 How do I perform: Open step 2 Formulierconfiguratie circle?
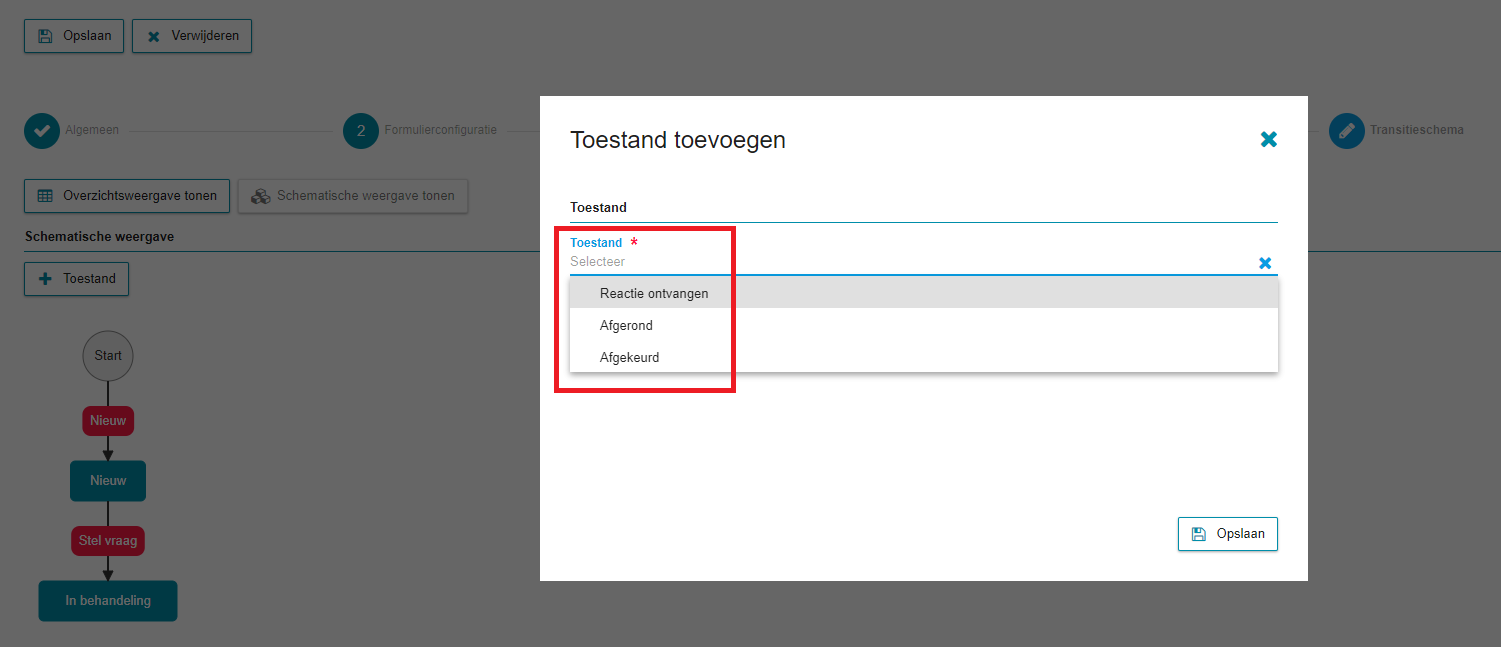point(361,130)
